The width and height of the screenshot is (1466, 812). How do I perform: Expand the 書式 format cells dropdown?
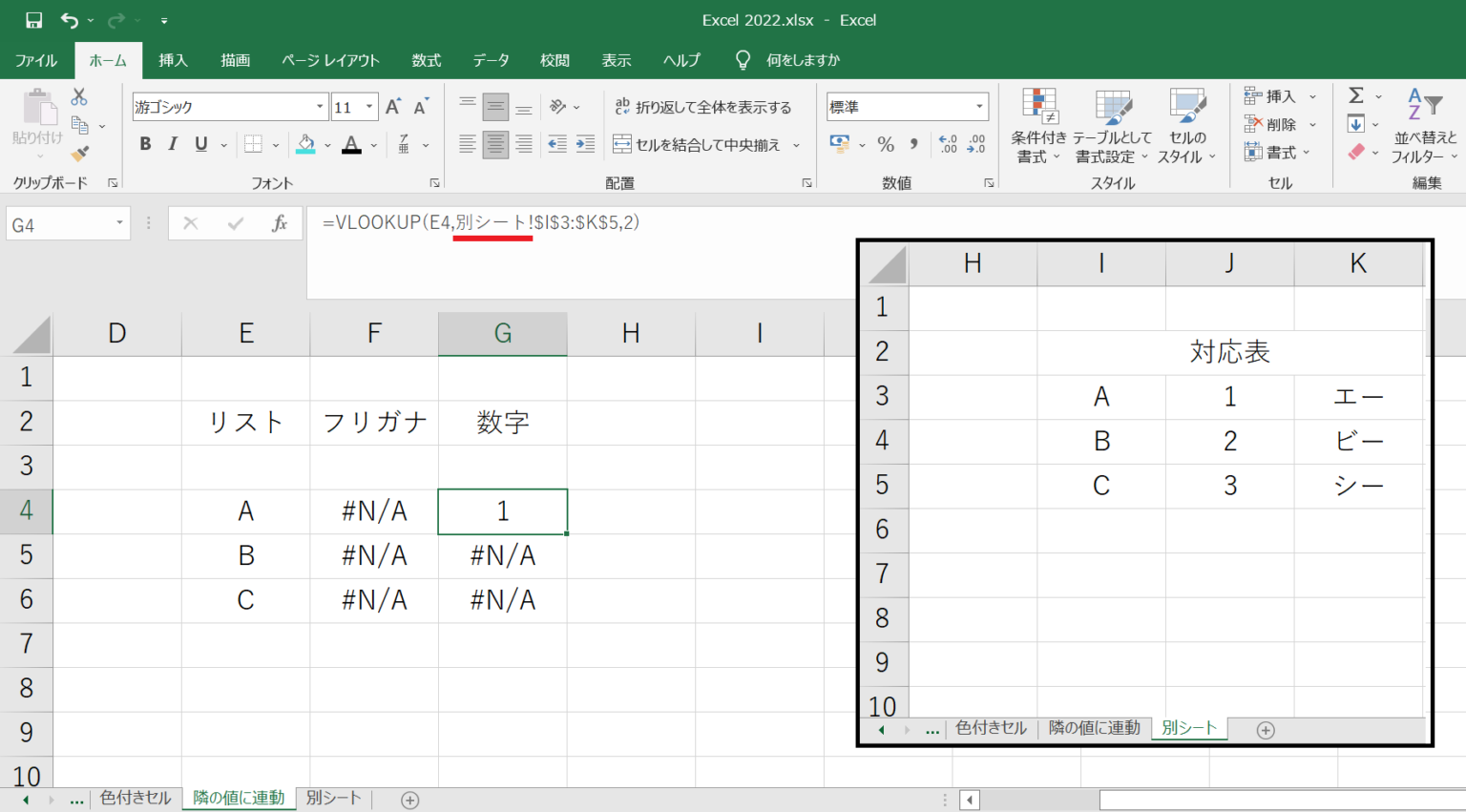click(x=1307, y=153)
